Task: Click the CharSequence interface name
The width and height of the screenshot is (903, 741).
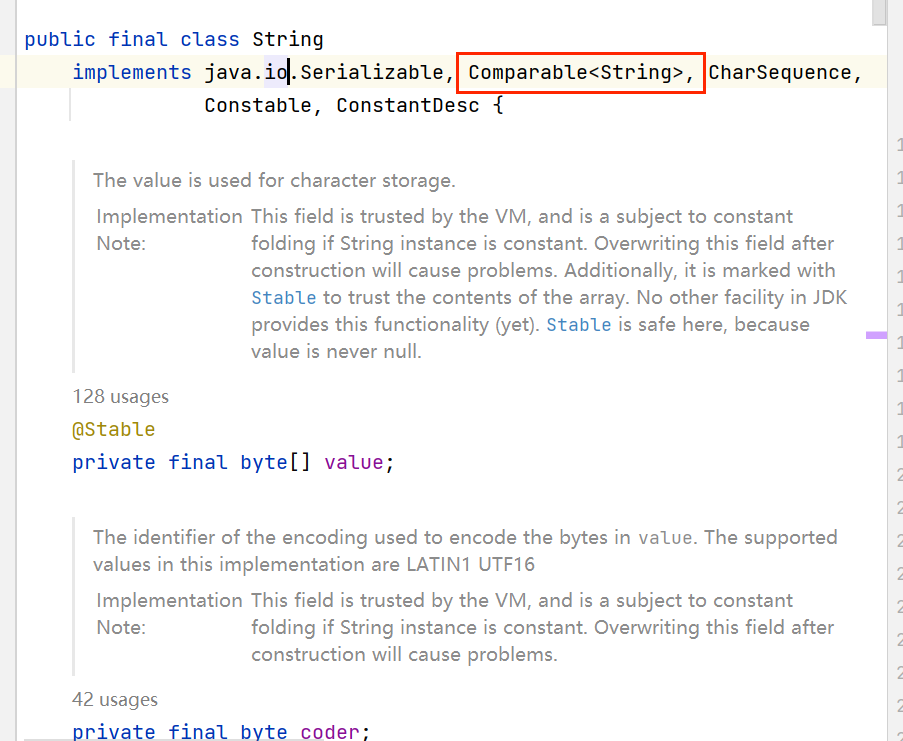Action: [x=780, y=73]
